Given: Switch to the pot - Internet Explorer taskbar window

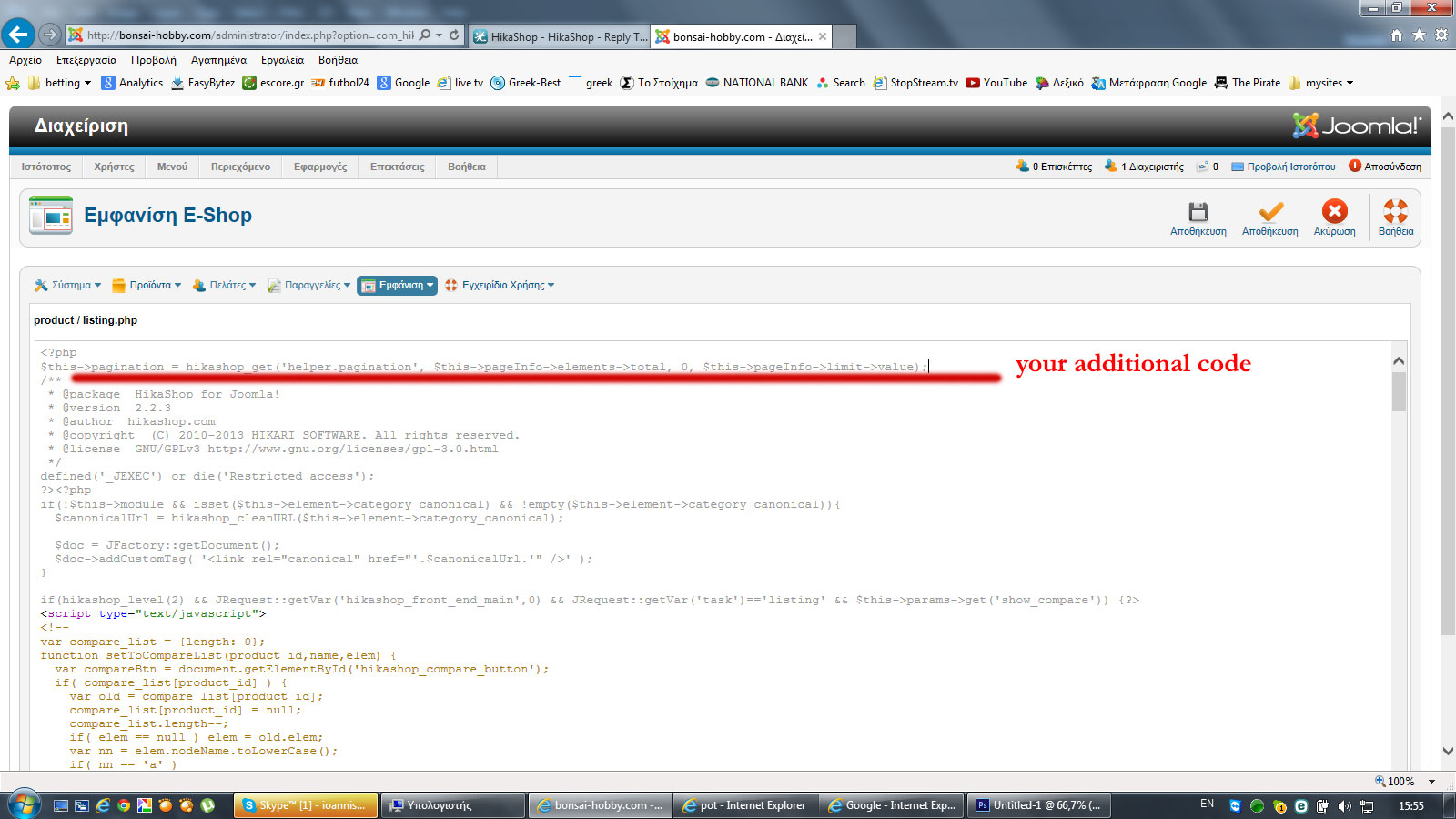Looking at the screenshot, I should coord(746,805).
